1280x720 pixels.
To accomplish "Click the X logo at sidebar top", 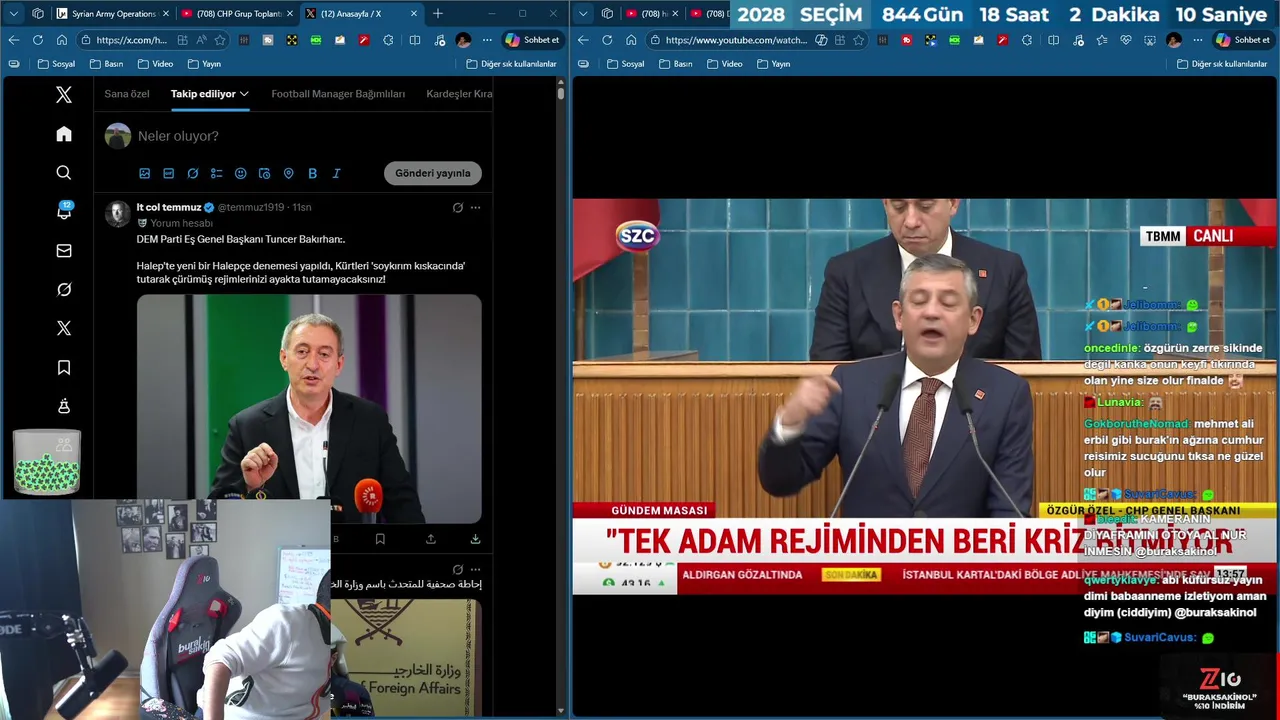I will point(64,95).
